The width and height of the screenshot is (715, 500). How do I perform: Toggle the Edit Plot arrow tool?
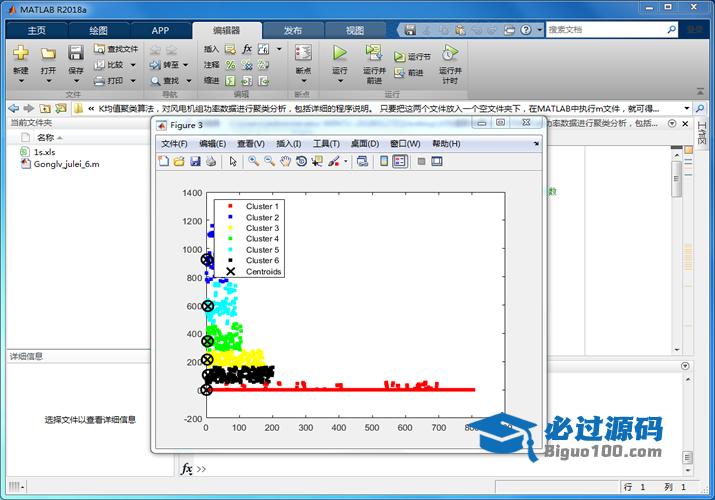tap(233, 161)
